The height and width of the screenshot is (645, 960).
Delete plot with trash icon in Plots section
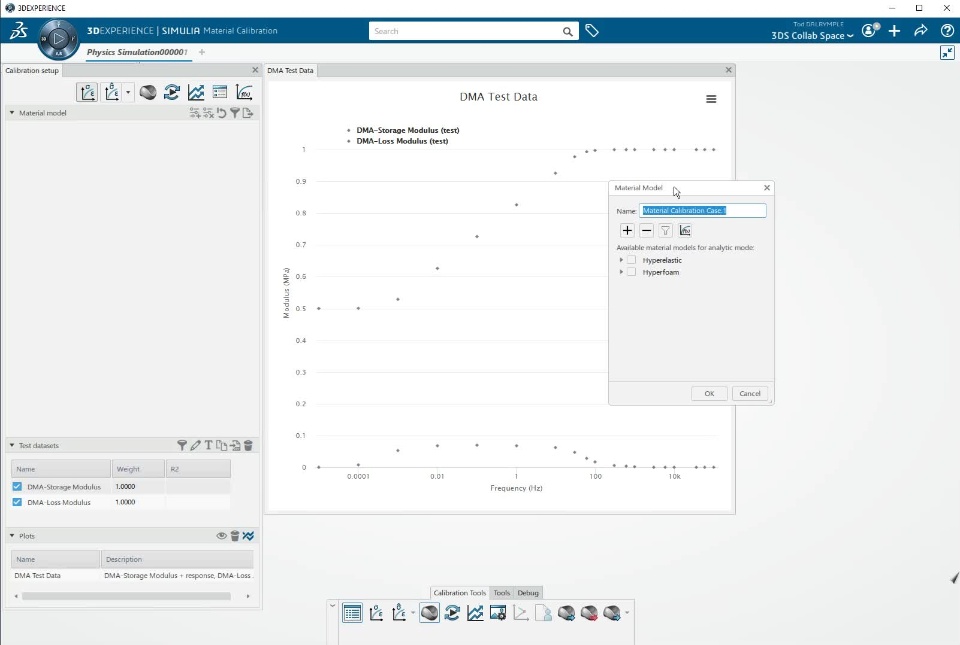coord(234,536)
